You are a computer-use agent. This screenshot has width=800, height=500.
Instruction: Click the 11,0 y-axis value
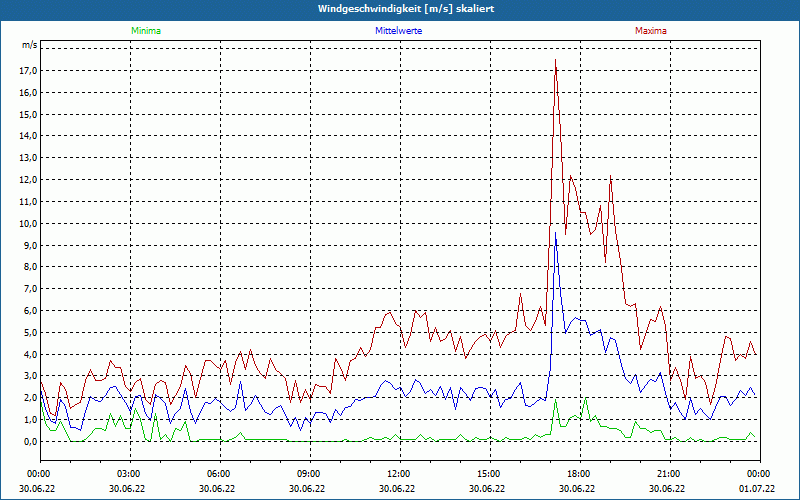coord(29,202)
